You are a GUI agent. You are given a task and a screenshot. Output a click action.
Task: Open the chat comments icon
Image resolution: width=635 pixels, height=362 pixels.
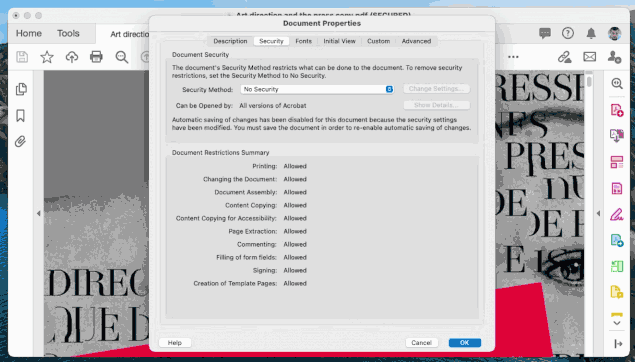pos(545,33)
